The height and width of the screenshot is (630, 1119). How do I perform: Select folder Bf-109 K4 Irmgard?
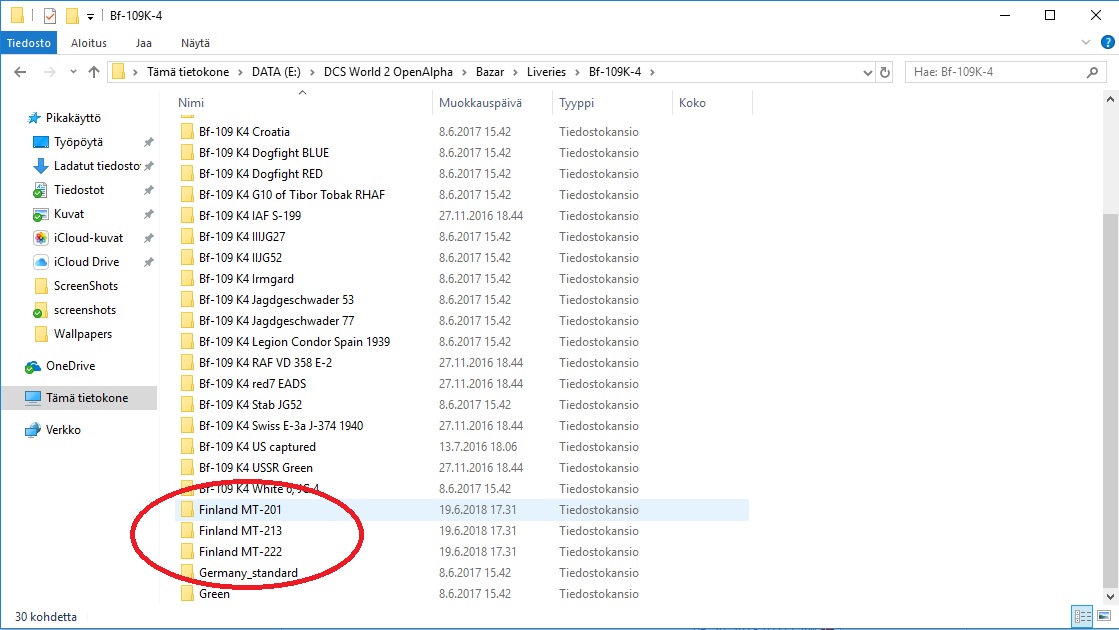pos(246,279)
